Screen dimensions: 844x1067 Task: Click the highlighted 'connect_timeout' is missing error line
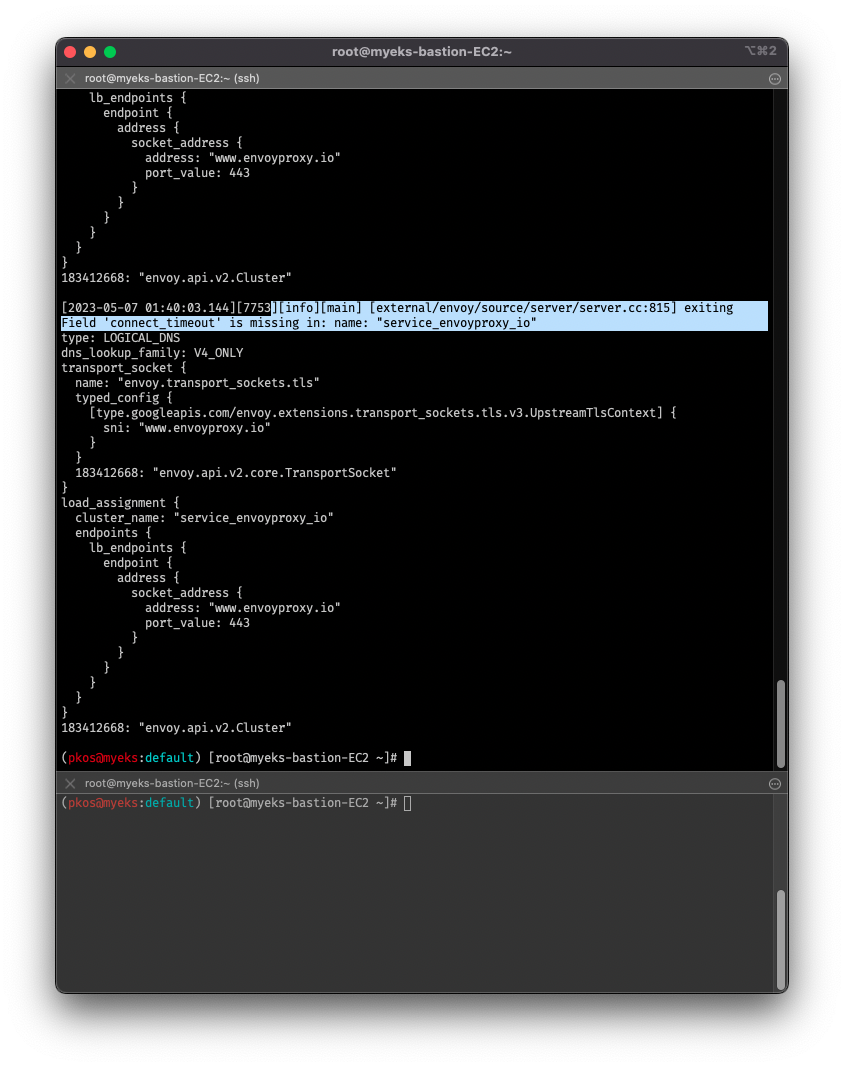click(x=299, y=323)
